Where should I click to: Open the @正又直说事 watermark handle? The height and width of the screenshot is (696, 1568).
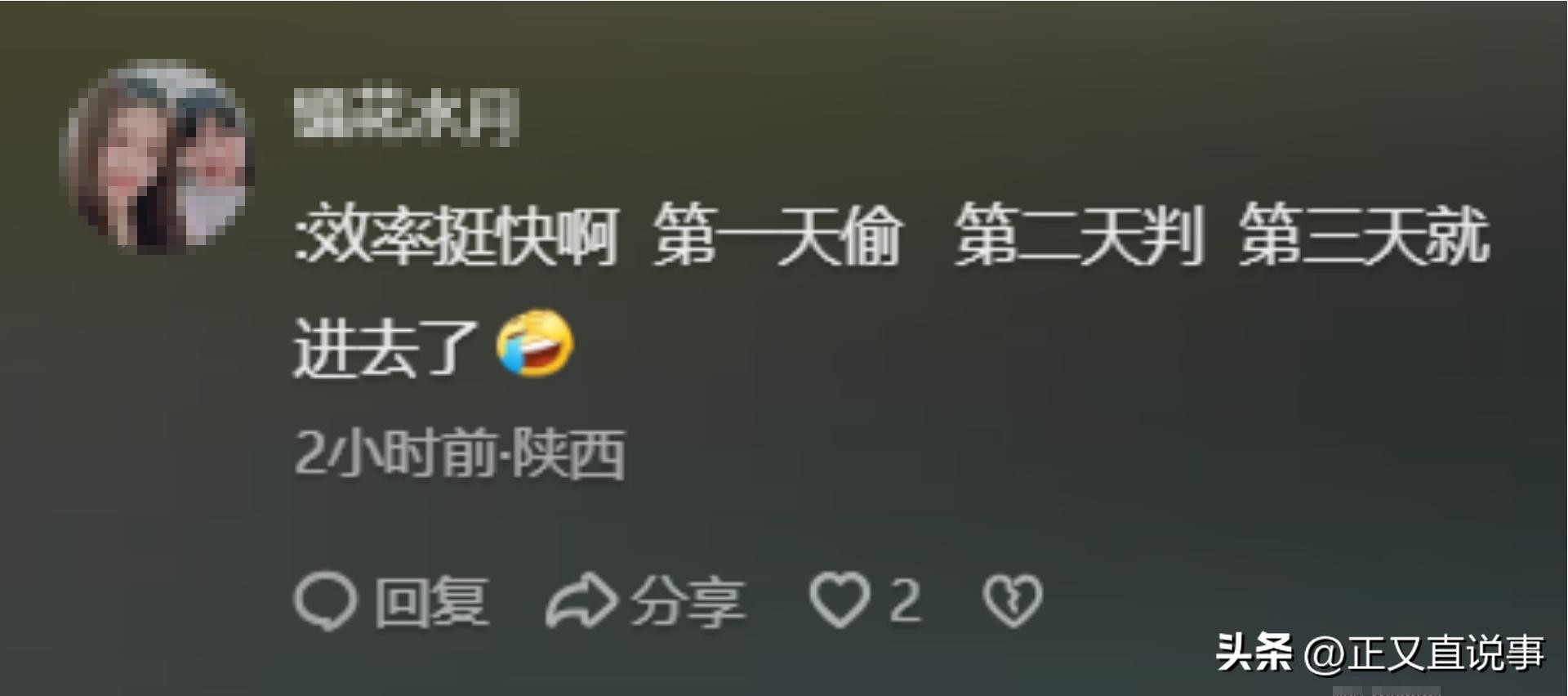pos(1424,653)
